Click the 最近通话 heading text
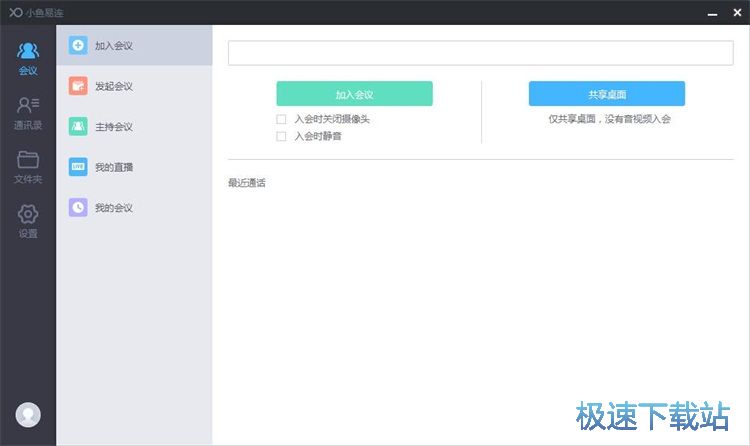The image size is (750, 446). 247,183
